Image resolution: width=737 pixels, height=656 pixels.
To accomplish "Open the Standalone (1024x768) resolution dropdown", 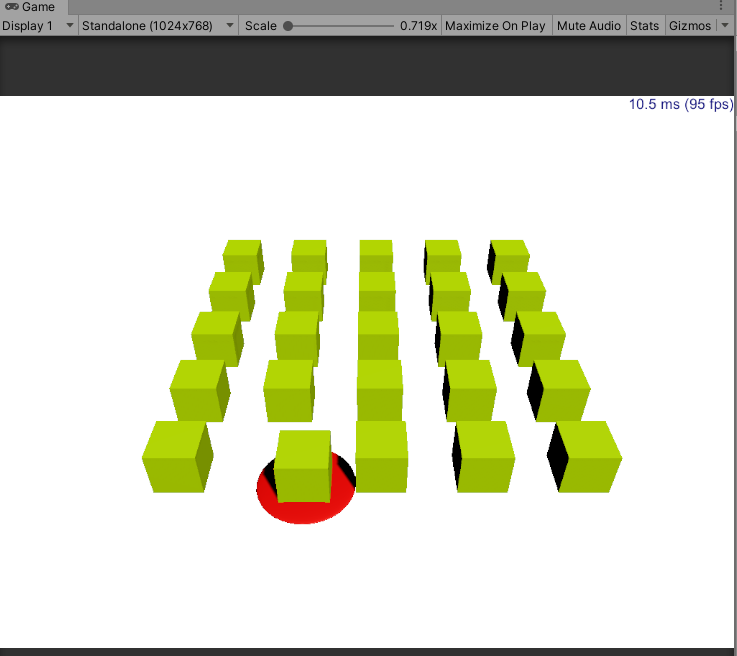I will tap(158, 26).
